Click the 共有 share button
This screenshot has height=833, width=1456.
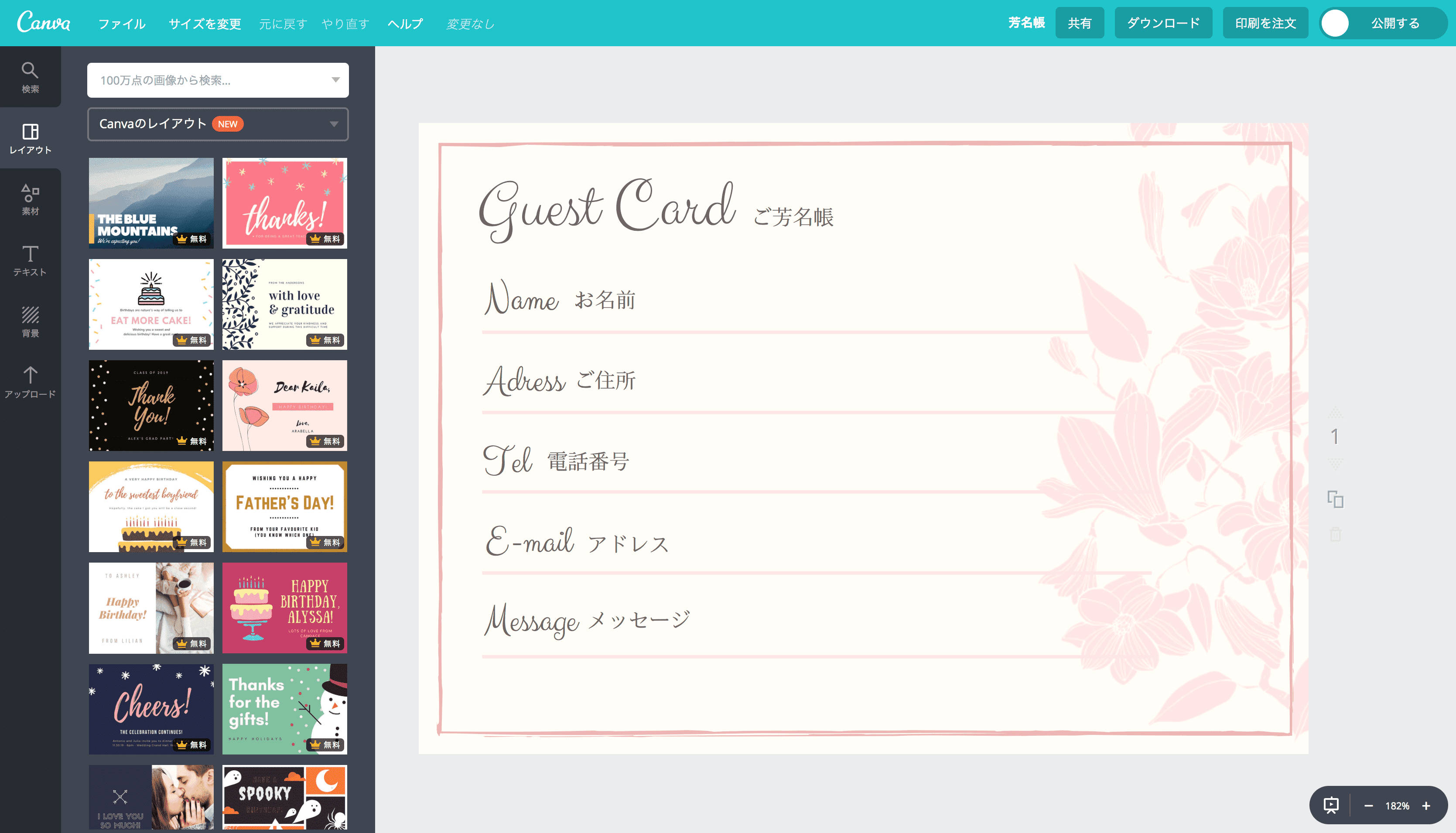coord(1080,23)
